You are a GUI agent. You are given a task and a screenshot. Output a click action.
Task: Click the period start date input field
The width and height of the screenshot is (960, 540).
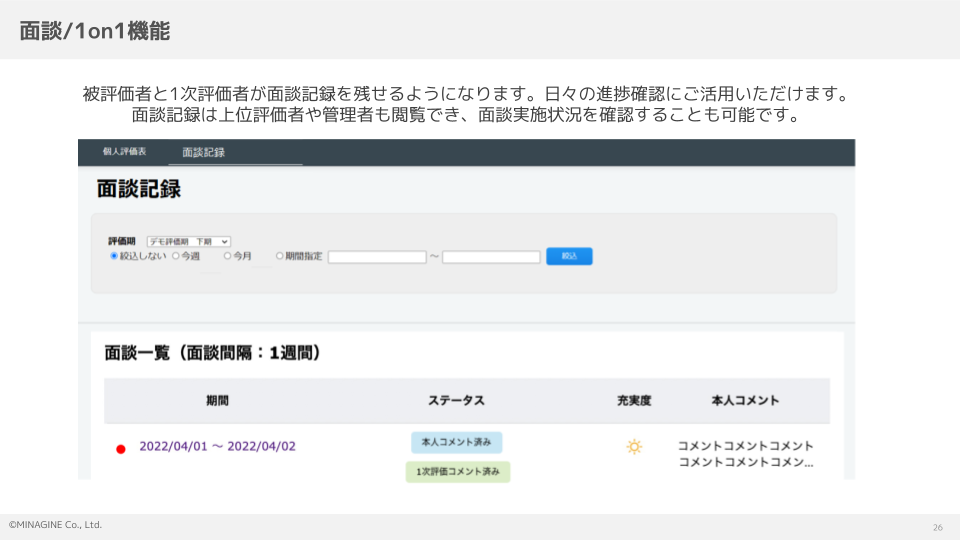tap(377, 257)
